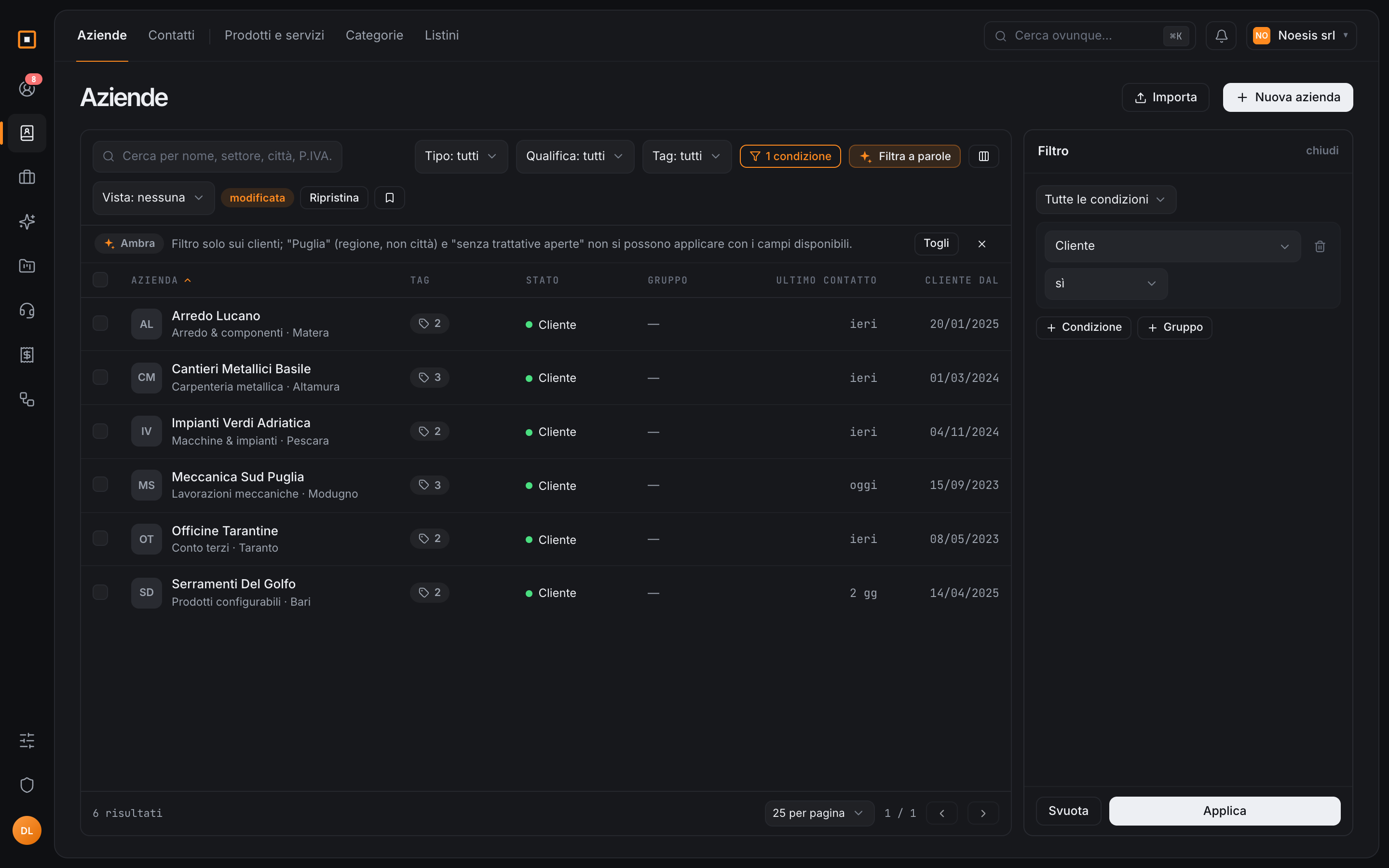Viewport: 1389px width, 868px height.
Task: Open the projects folder sidebar icon
Action: [x=27, y=266]
